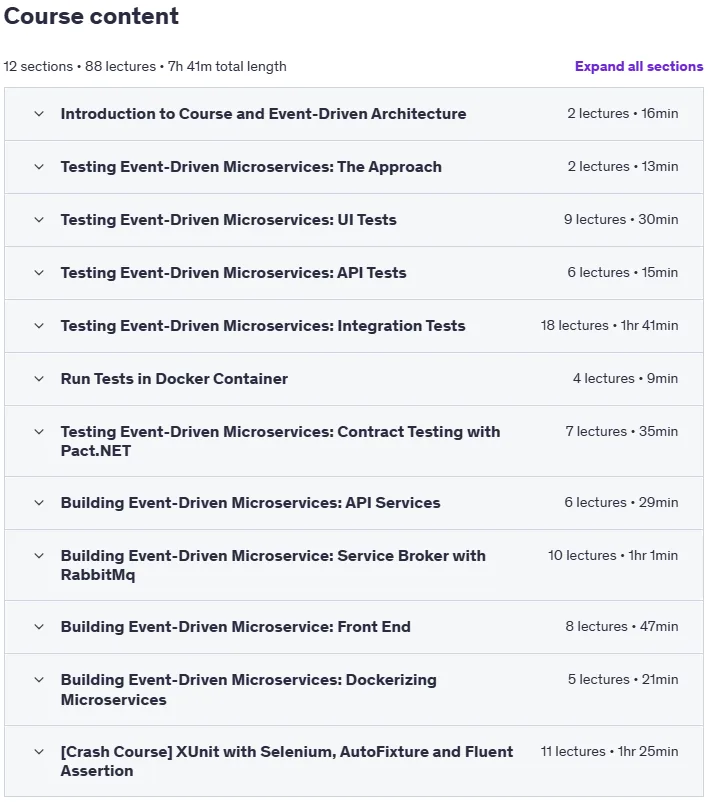Click Expand all sections link
The width and height of the screenshot is (710, 802).
click(x=639, y=66)
